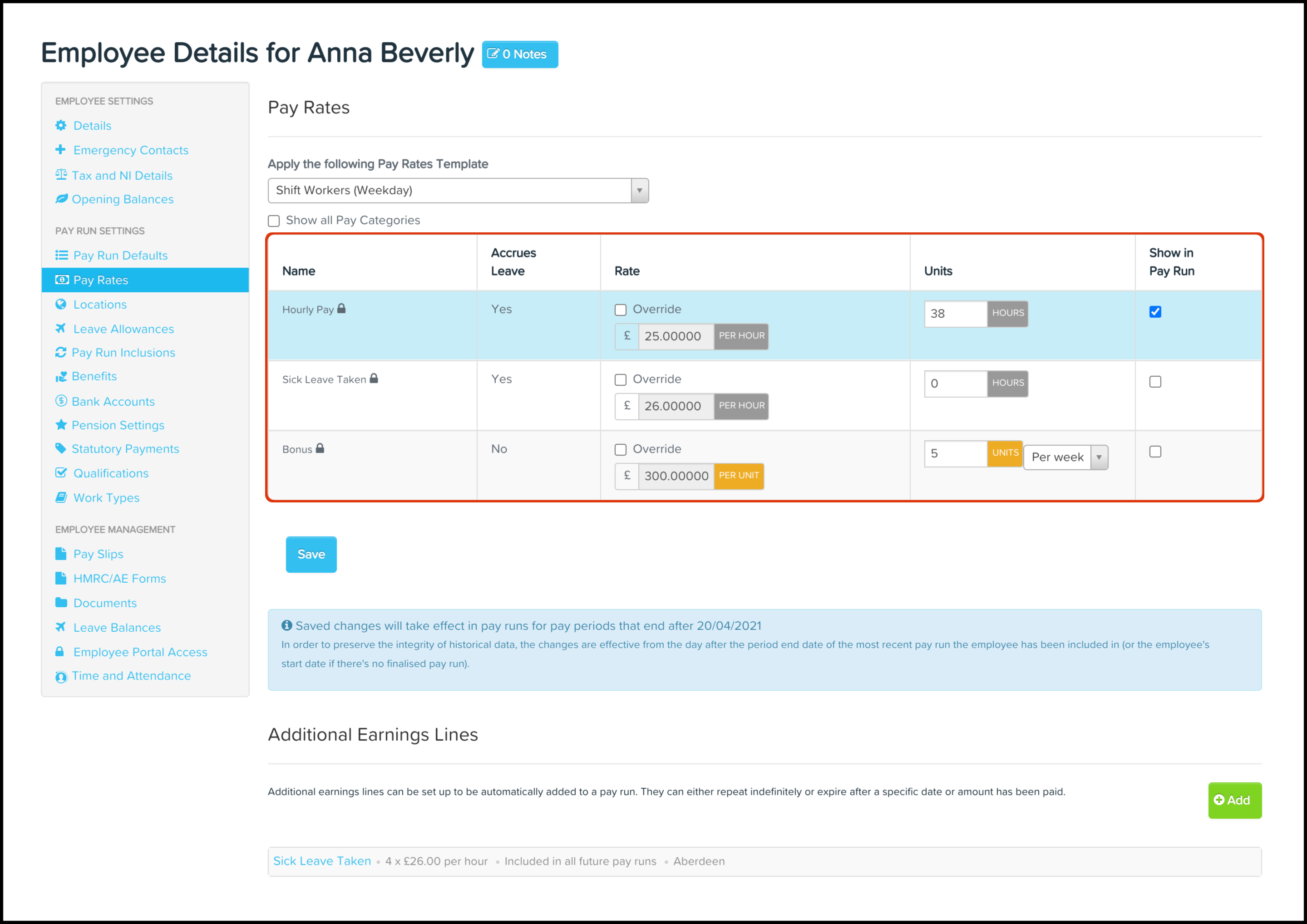The image size is (1307, 924).
Task: Click the green Add earnings line button
Action: click(x=1233, y=800)
